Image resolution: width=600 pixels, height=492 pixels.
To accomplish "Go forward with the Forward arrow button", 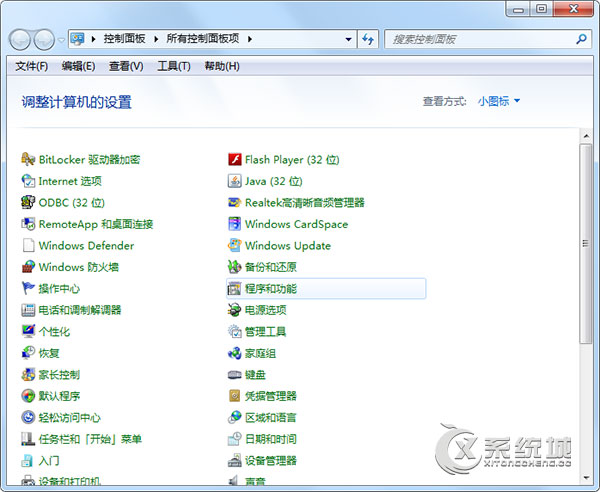I will 44,39.
